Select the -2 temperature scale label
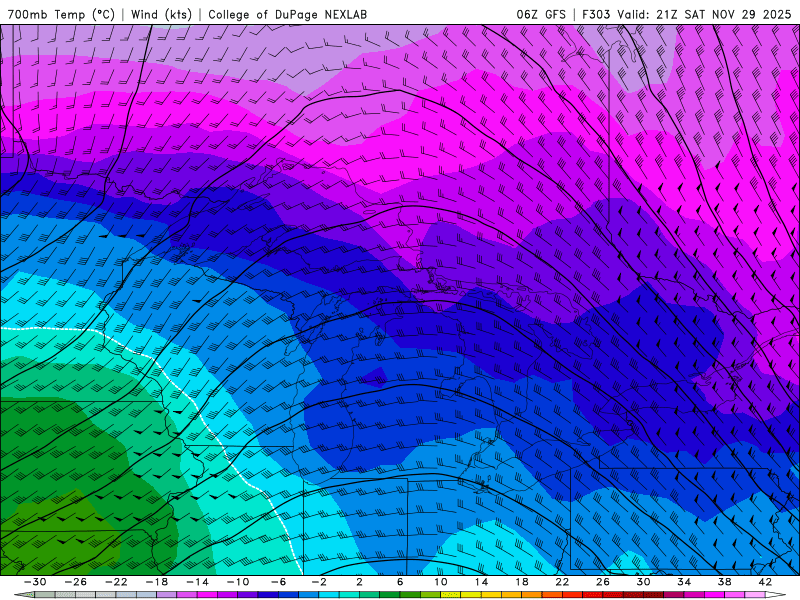The height and width of the screenshot is (600, 800). tap(319, 582)
